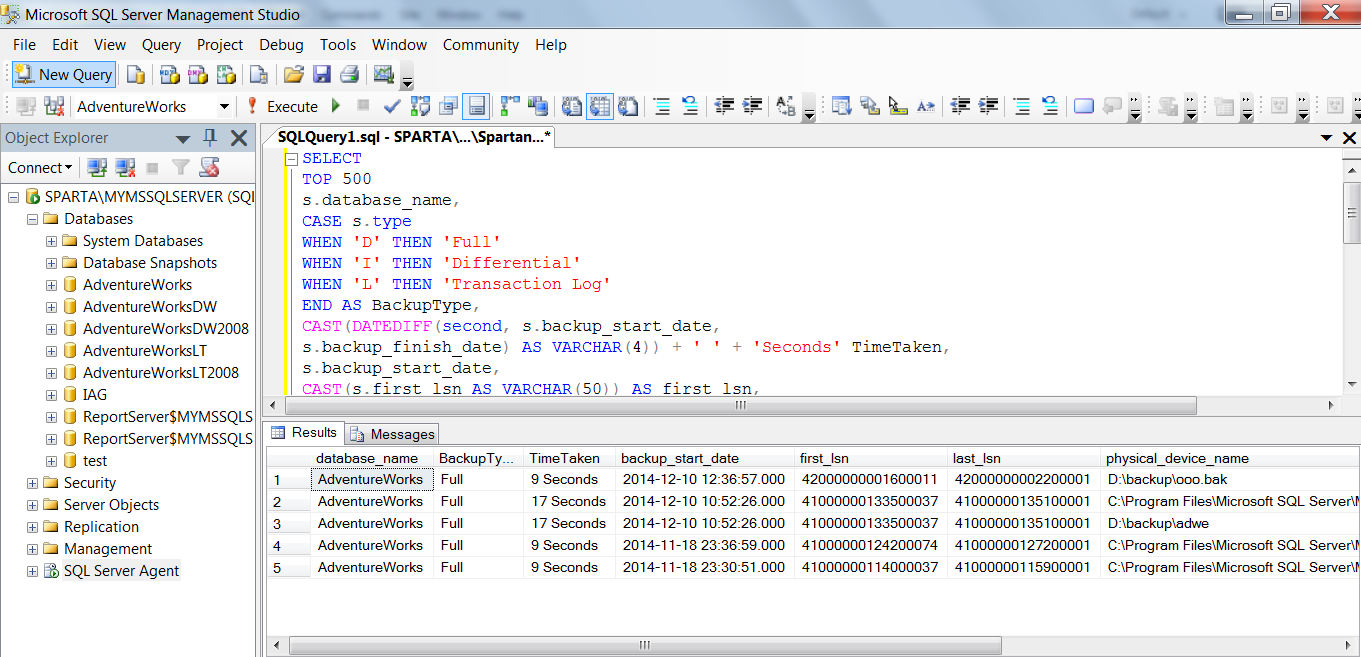Screen dimensions: 1361x657
Task: Click the Print icon in the toolbar
Action: pyautogui.click(x=349, y=75)
